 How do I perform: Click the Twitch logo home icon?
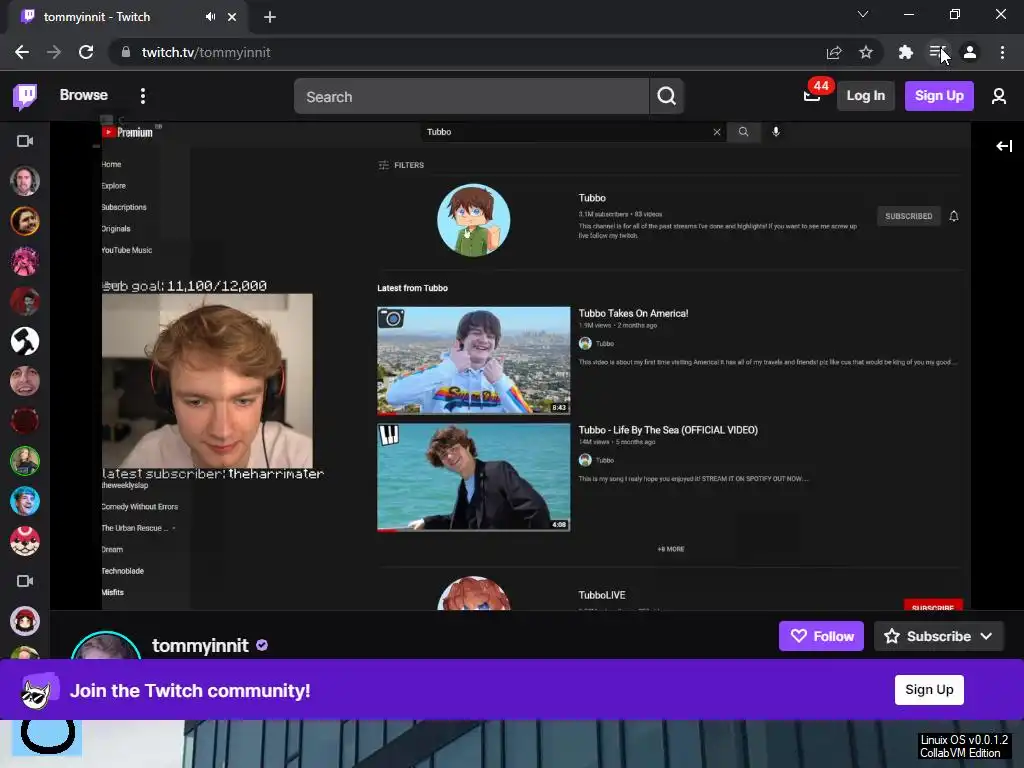25,96
